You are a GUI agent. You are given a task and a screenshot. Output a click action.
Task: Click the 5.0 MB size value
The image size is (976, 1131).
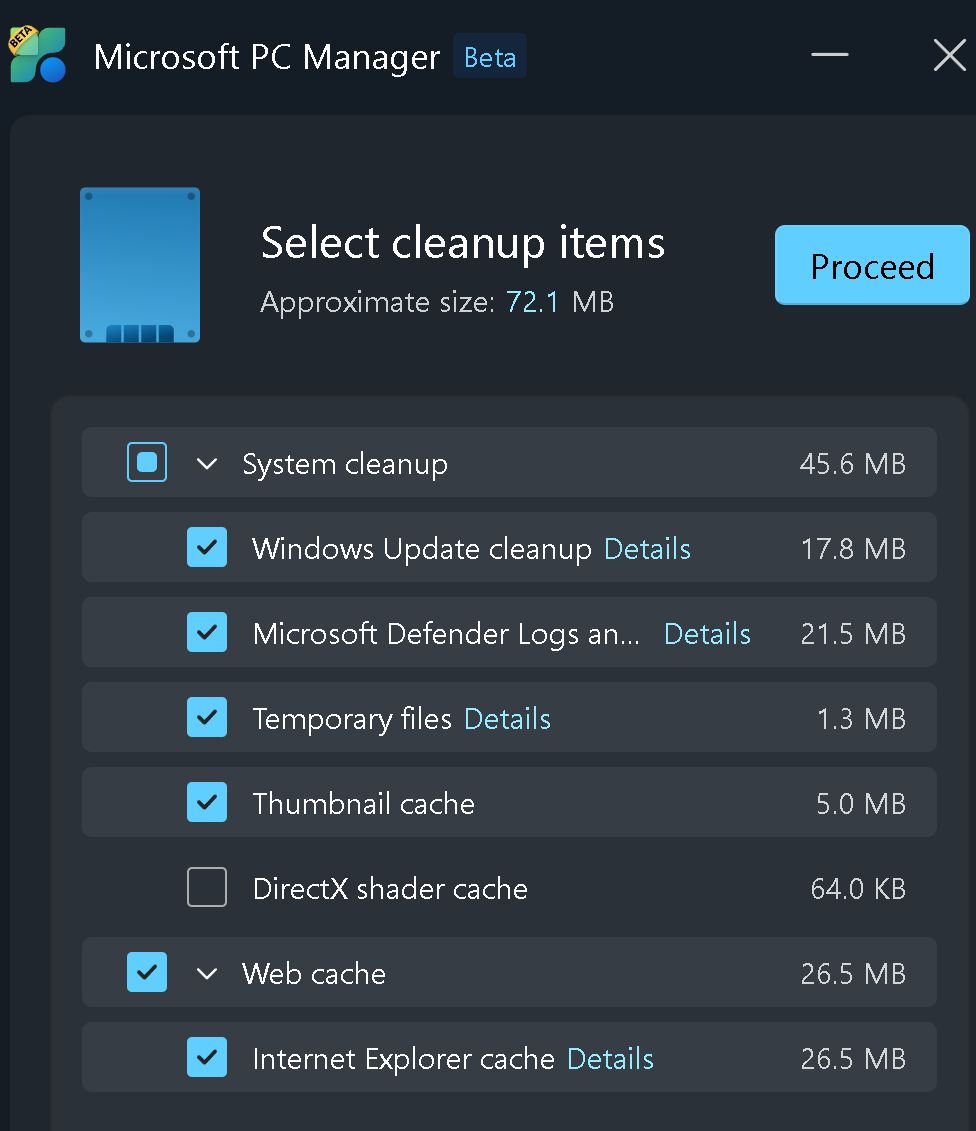861,804
